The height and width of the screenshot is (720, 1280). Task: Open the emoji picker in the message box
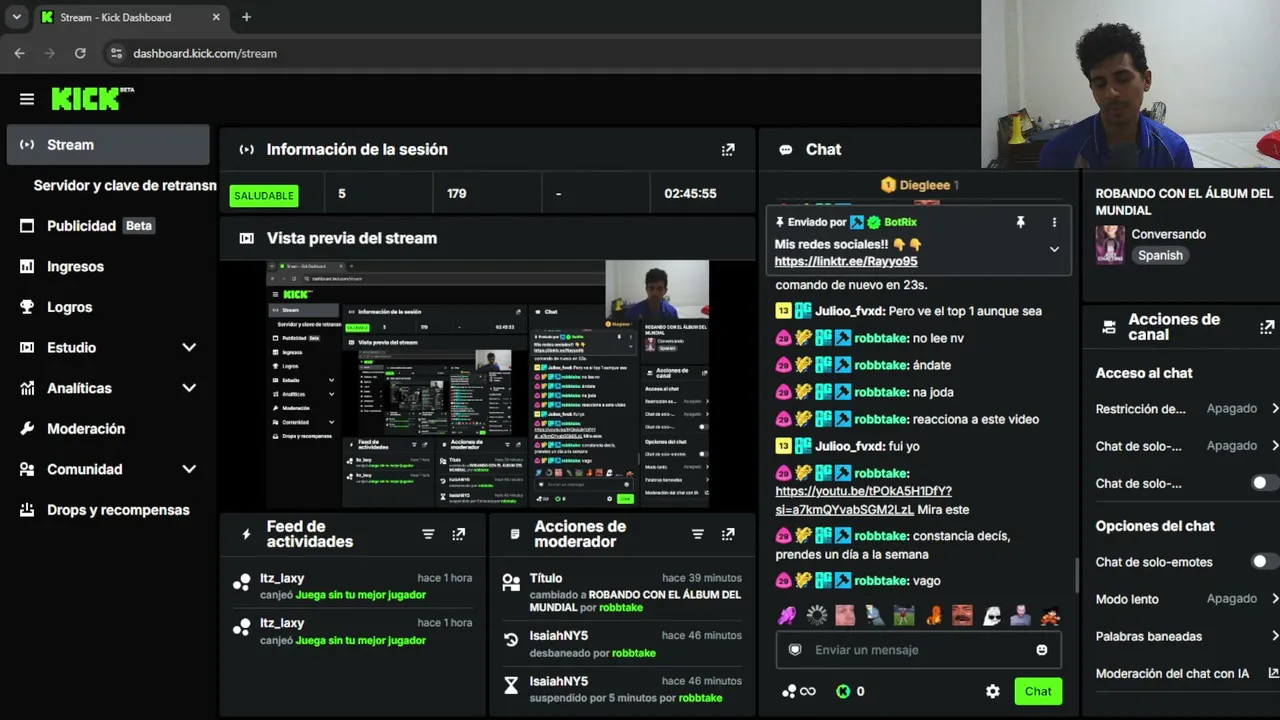[x=1042, y=650]
